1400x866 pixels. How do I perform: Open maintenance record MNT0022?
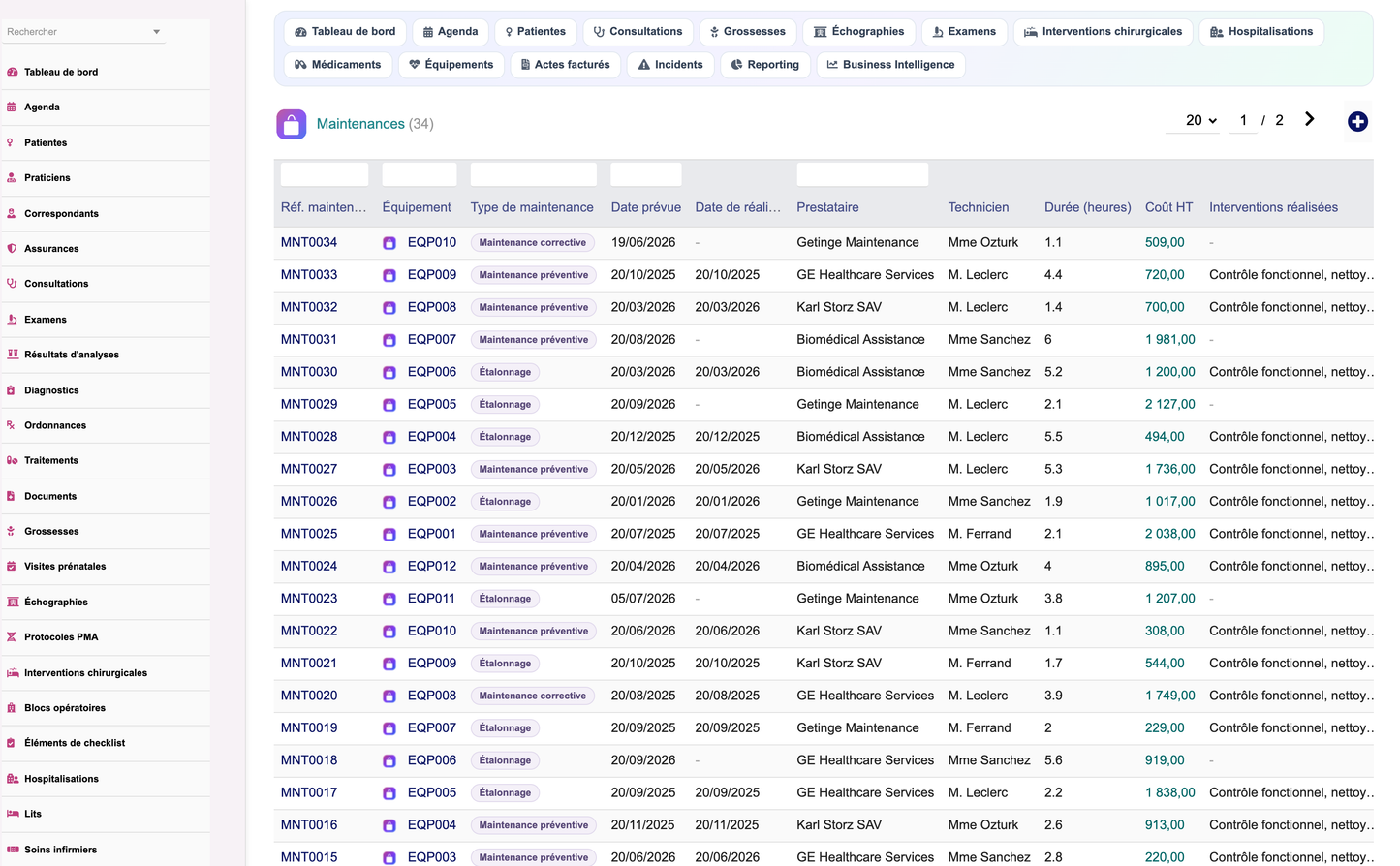309,631
